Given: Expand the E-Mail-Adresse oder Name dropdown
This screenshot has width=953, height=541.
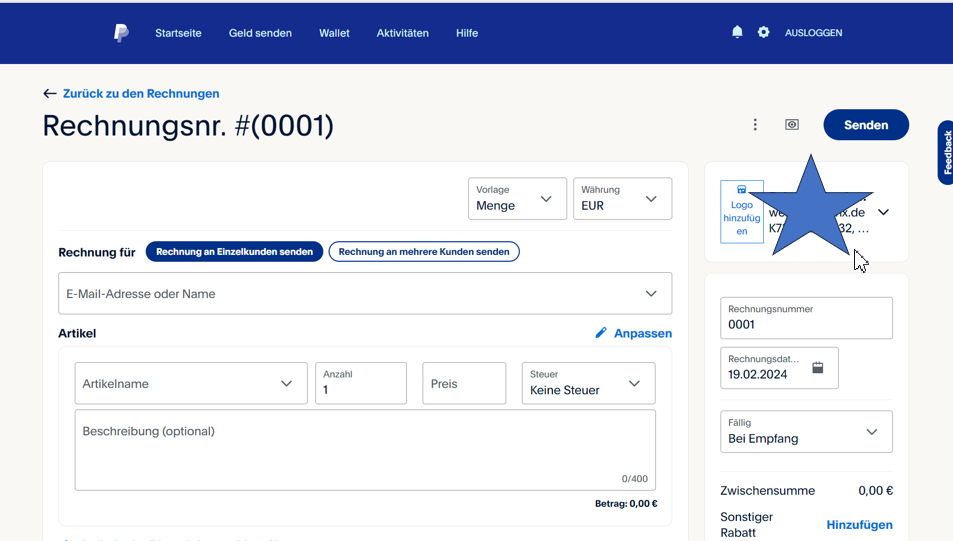Looking at the screenshot, I should [365, 294].
